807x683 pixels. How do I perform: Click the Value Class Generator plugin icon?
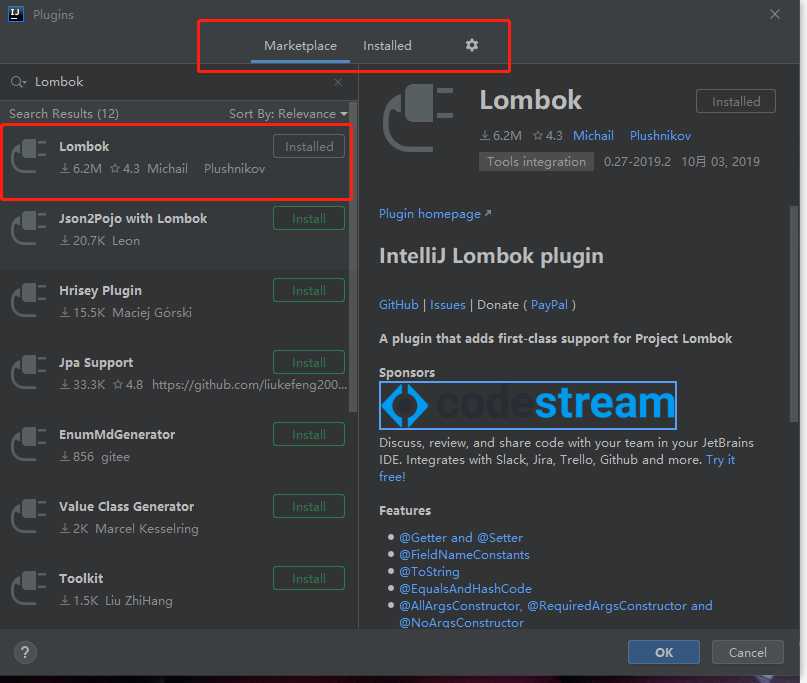click(29, 517)
